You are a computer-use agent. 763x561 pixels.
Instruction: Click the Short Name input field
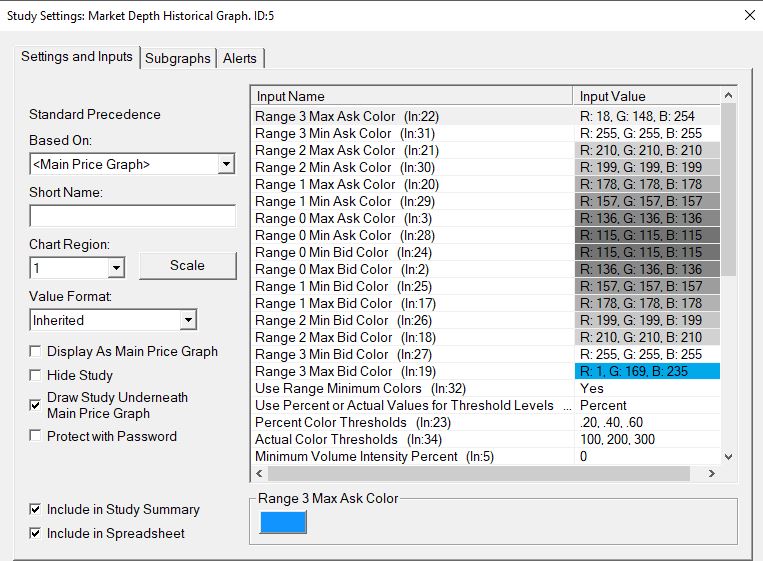coord(132,216)
